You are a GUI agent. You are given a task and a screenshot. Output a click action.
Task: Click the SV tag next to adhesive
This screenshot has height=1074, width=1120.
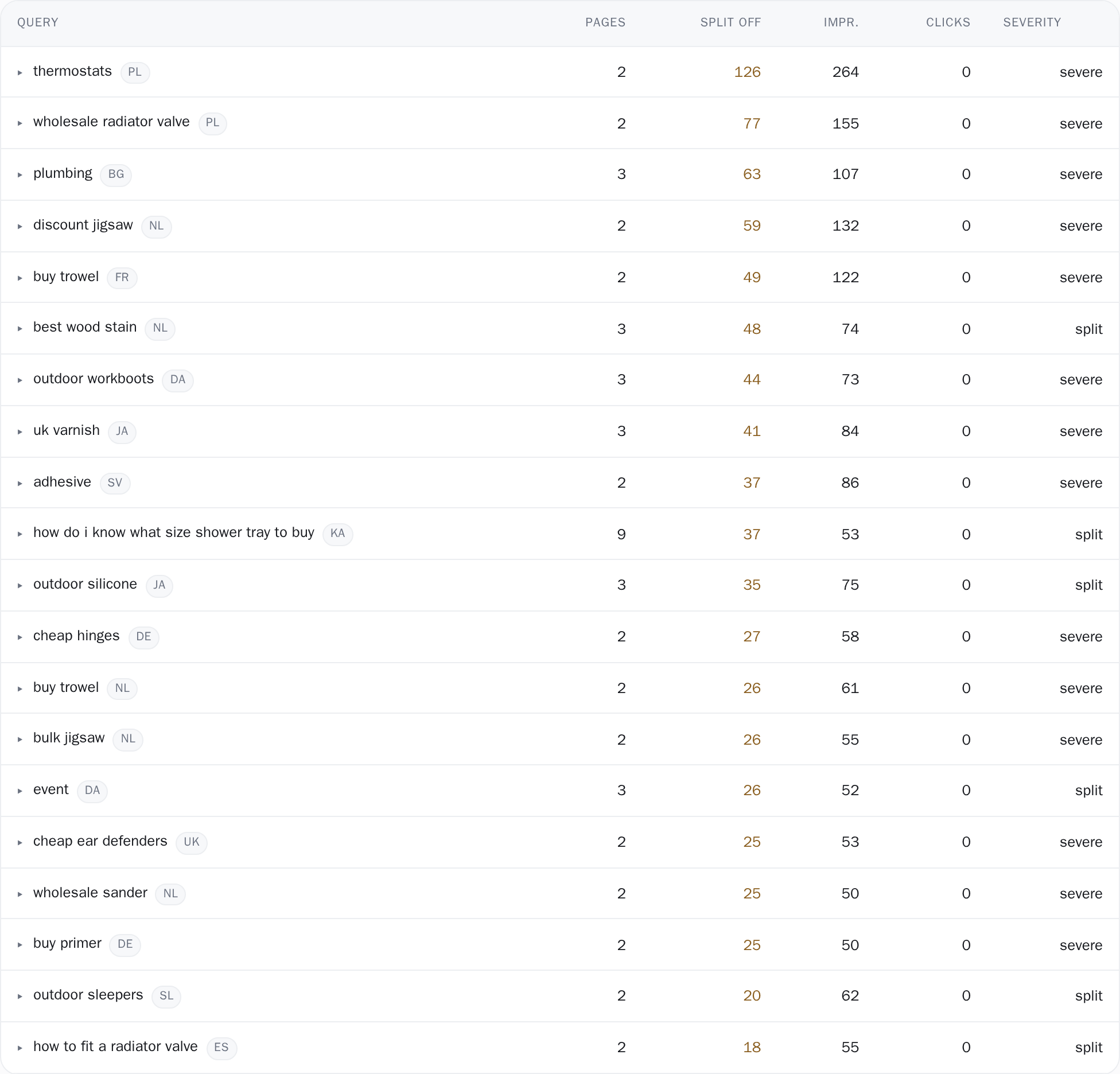[x=115, y=483]
